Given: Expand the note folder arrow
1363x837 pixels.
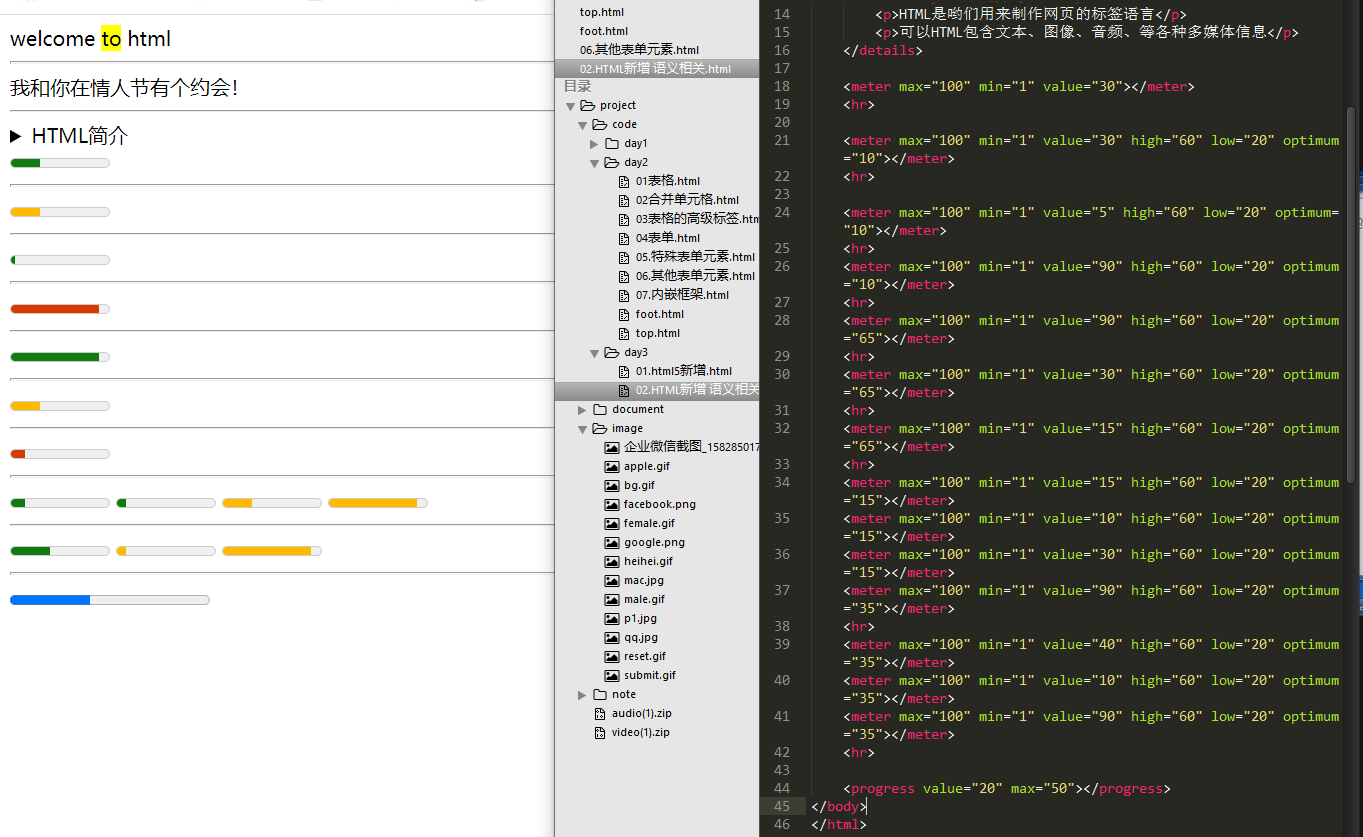Looking at the screenshot, I should [x=583, y=695].
